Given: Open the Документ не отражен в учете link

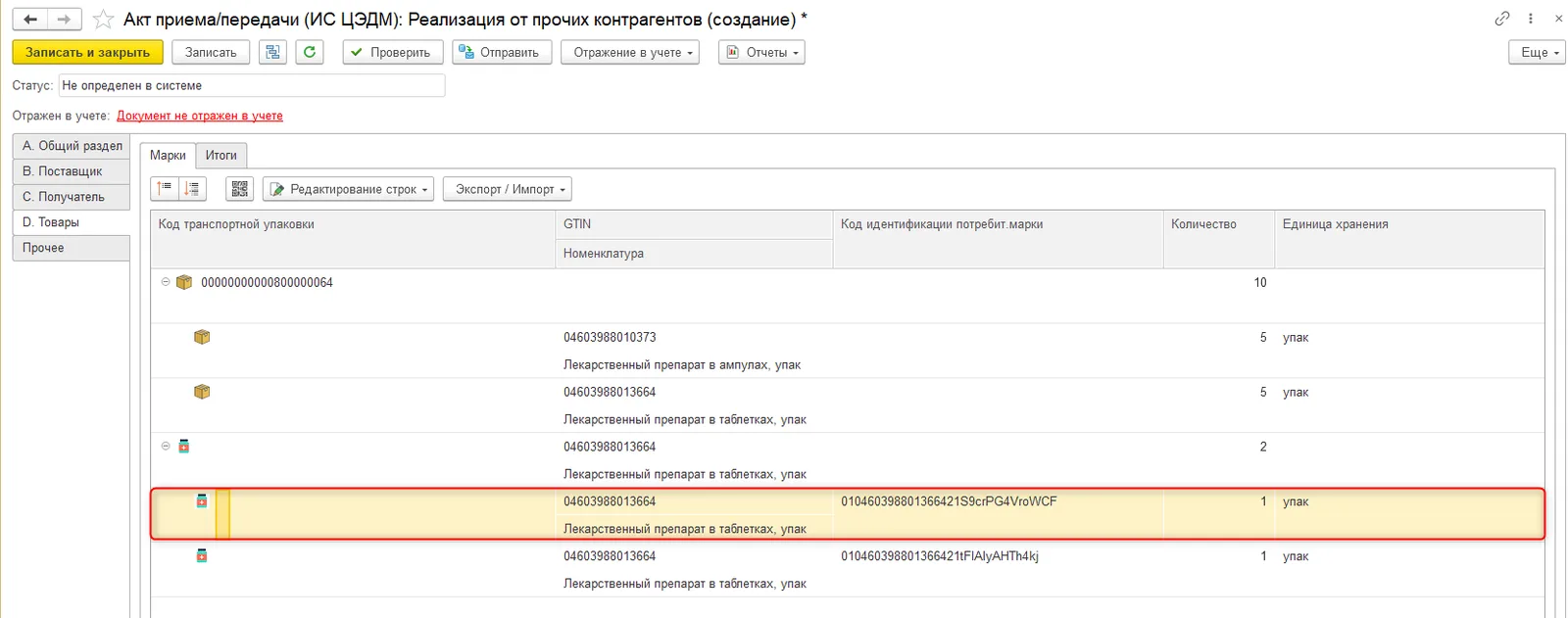Looking at the screenshot, I should [200, 116].
